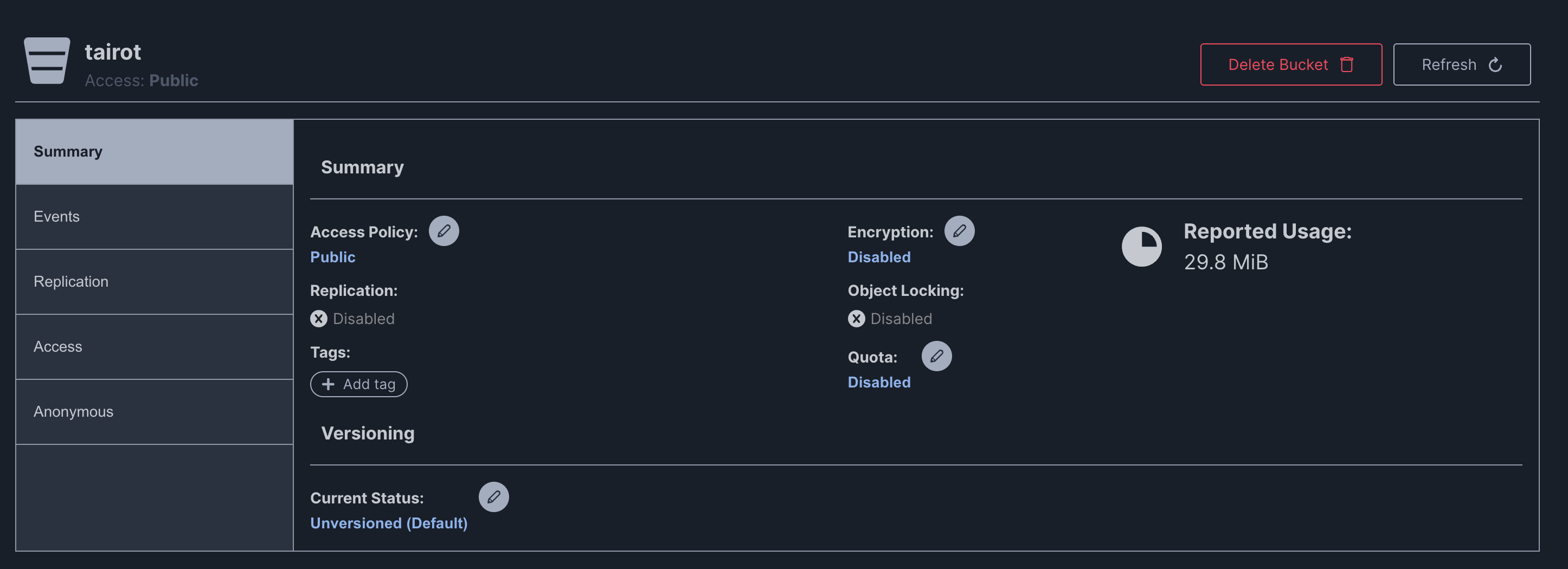Edit the Access Policy pencil icon

point(444,231)
